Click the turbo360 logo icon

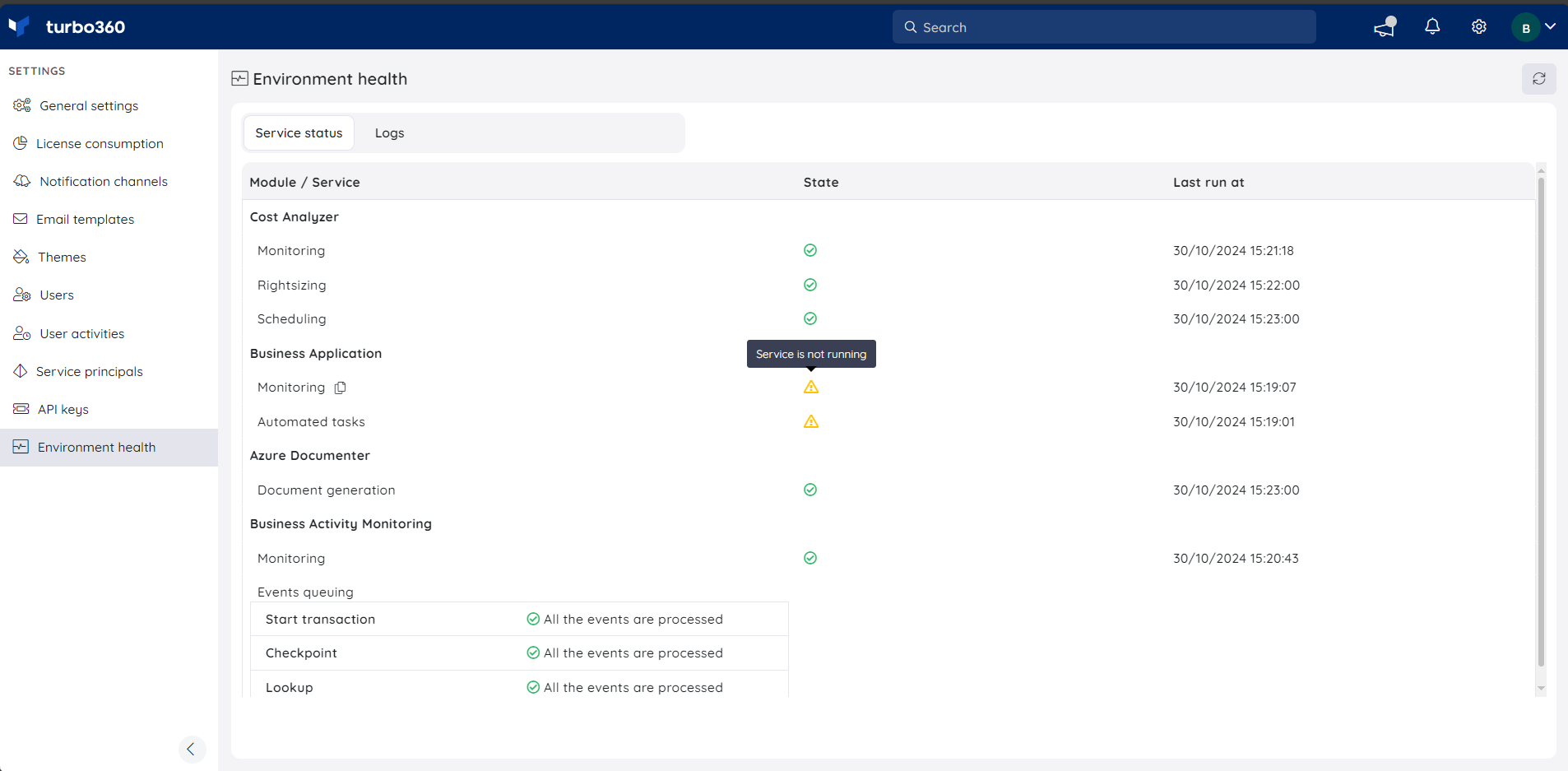click(x=19, y=26)
